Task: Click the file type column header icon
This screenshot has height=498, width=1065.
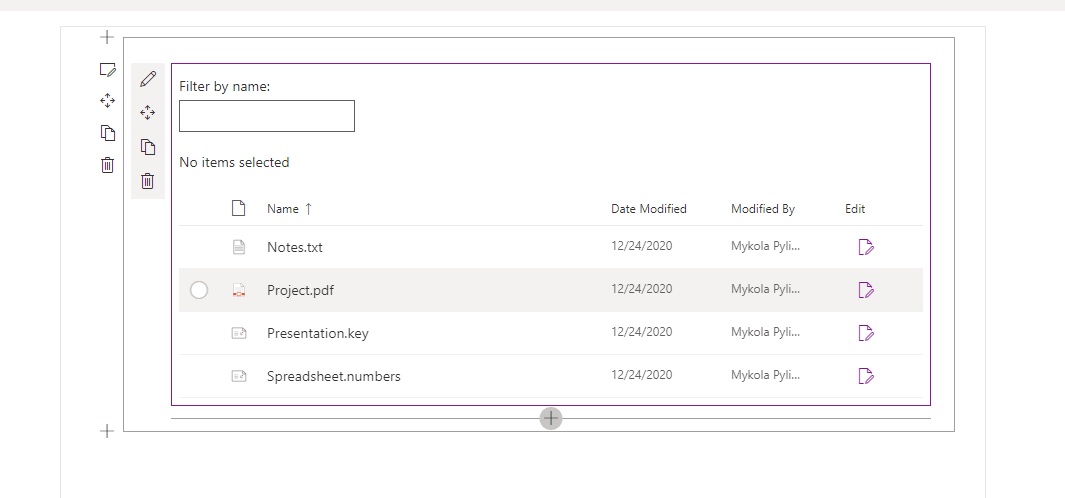Action: pyautogui.click(x=238, y=208)
